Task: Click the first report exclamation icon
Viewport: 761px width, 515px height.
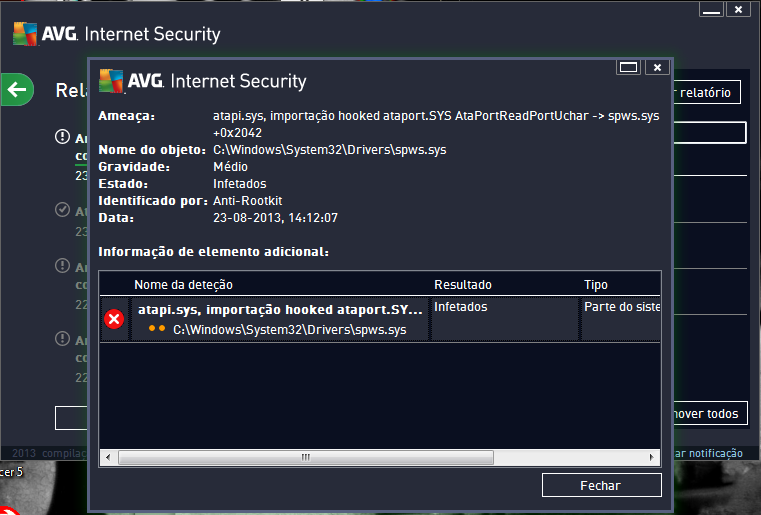Action: point(63,138)
